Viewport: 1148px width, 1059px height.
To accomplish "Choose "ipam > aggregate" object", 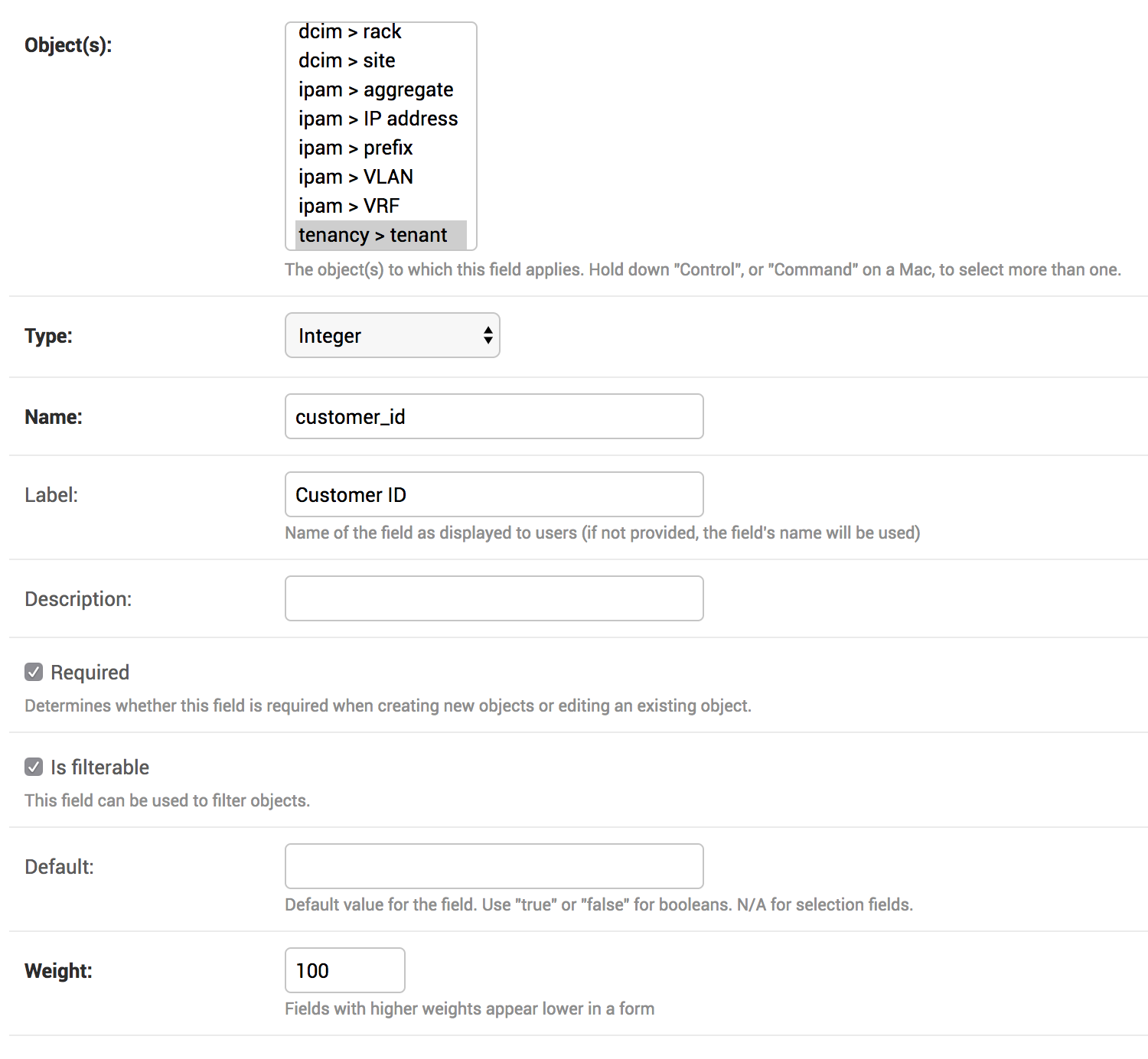I will point(376,90).
